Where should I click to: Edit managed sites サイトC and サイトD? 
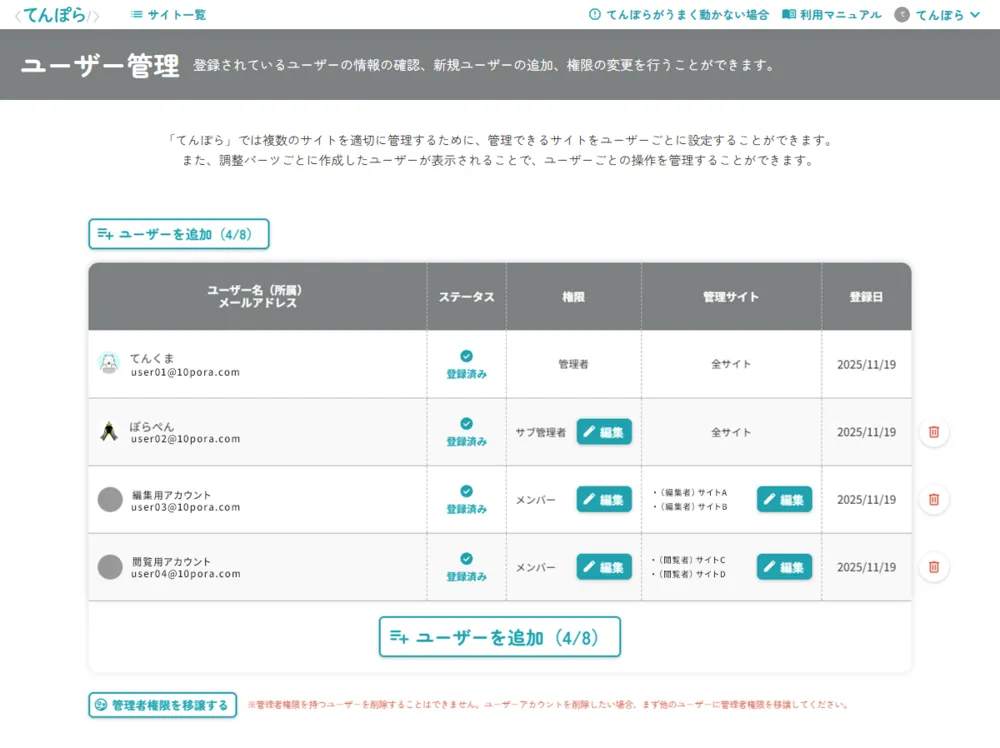tap(784, 567)
